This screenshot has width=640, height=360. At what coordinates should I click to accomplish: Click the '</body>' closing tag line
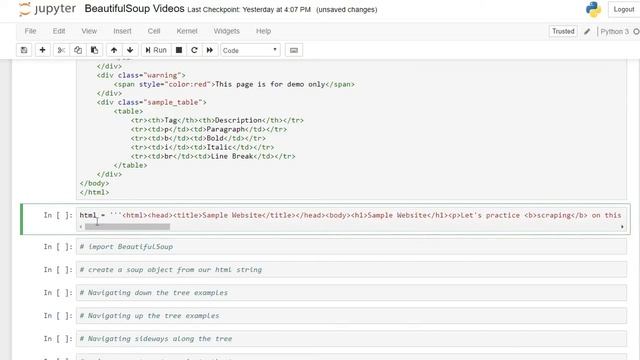pyautogui.click(x=94, y=183)
